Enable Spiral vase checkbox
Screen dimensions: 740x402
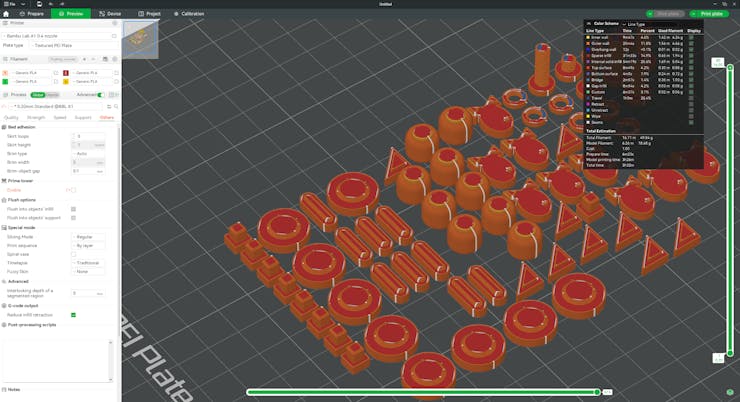[x=73, y=254]
